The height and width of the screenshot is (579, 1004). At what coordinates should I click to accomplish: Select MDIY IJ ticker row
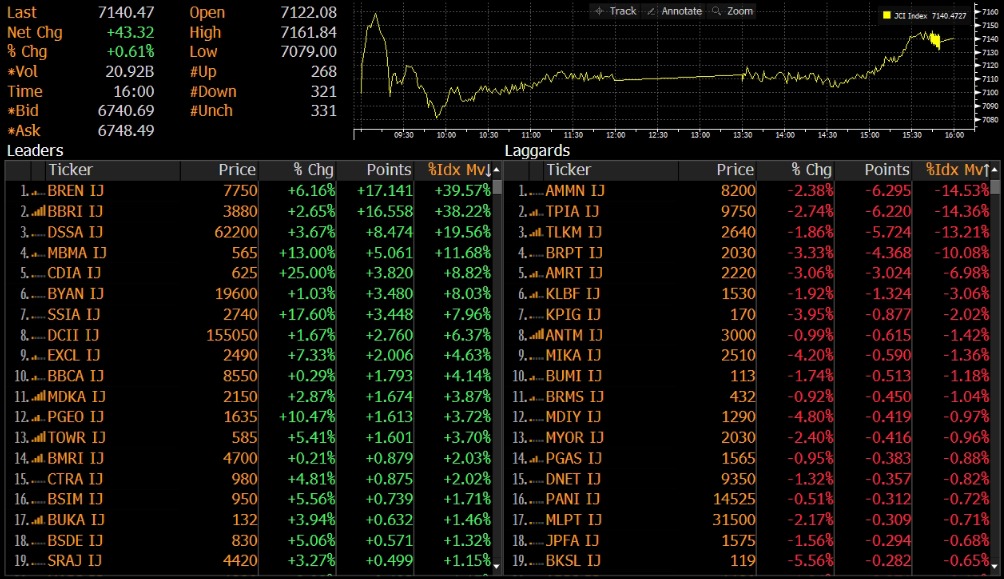748,417
